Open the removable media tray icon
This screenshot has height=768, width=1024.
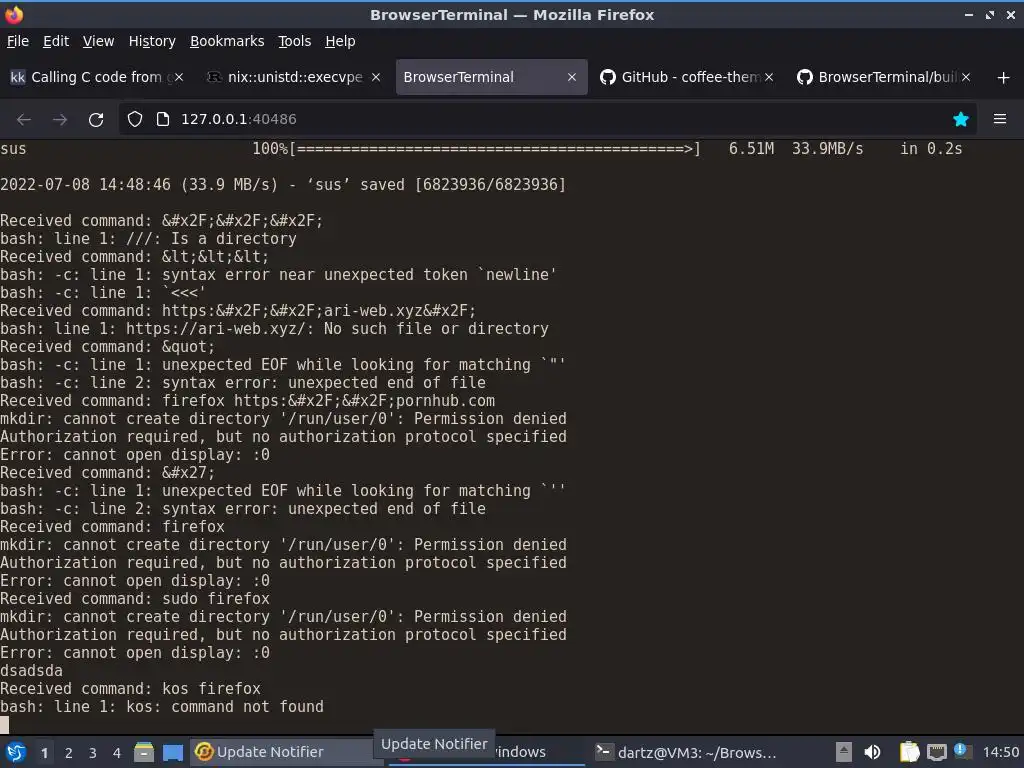[x=844, y=752]
